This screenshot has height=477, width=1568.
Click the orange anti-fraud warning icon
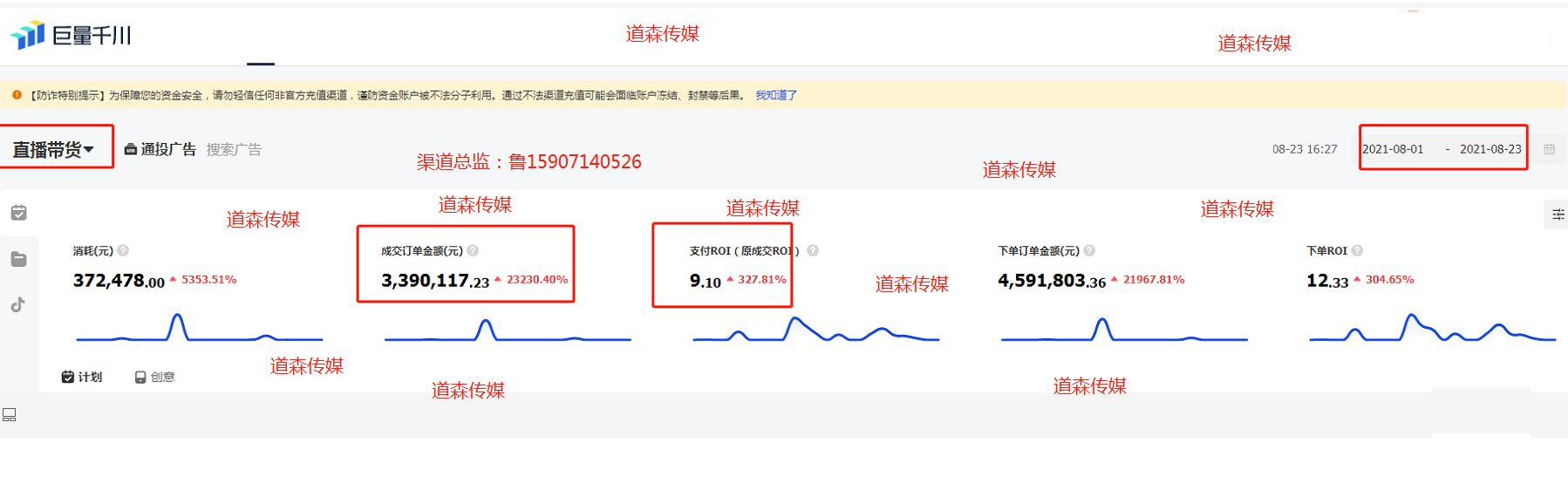click(x=17, y=95)
